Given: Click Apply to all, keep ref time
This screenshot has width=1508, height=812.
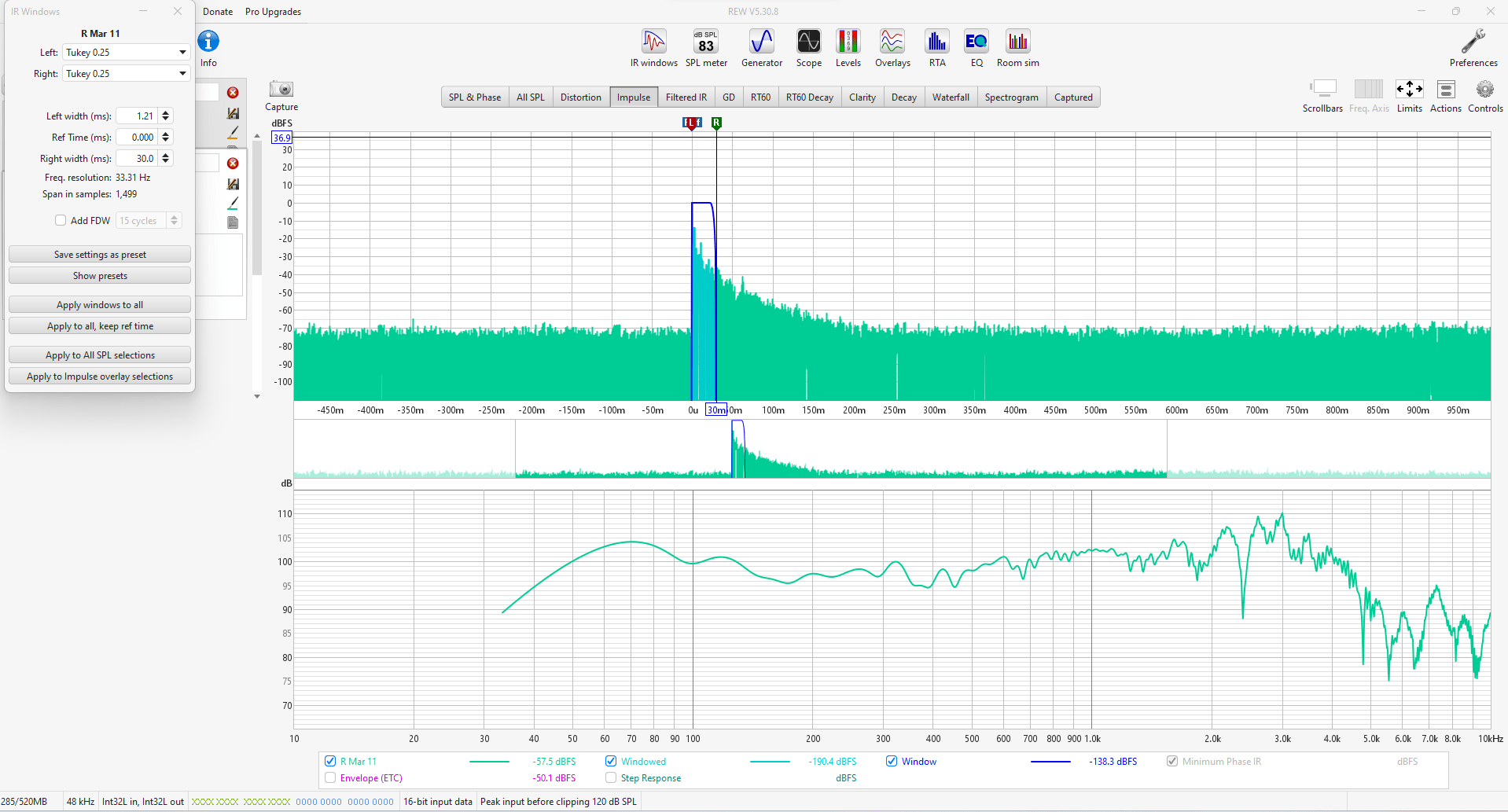Looking at the screenshot, I should tap(100, 326).
